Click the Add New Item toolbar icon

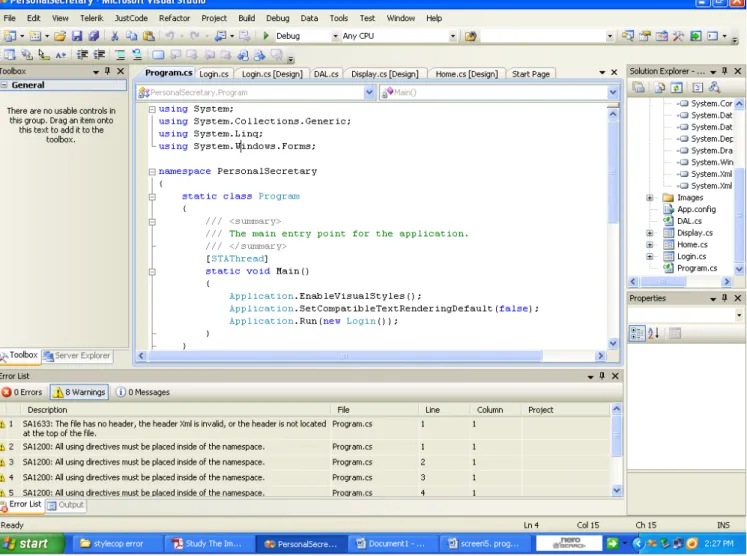(x=35, y=36)
